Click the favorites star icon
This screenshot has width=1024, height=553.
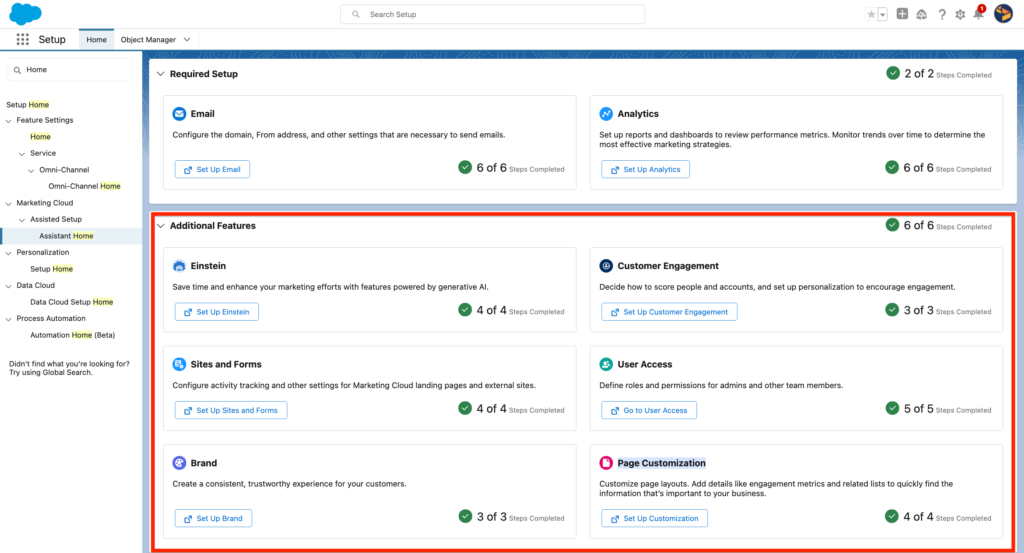[x=871, y=14]
